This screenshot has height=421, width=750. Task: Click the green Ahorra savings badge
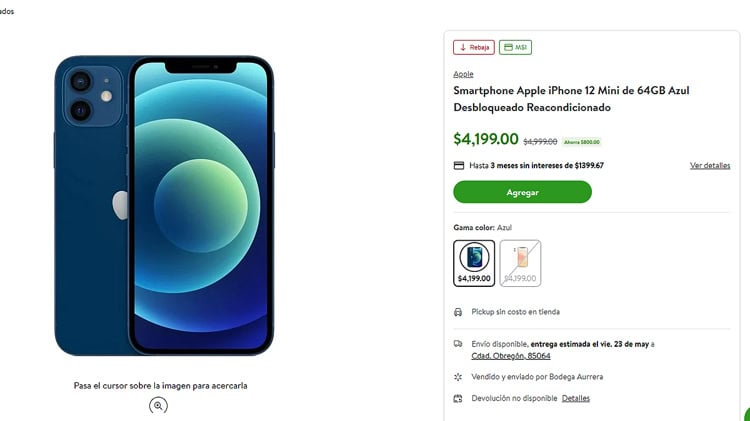581,142
